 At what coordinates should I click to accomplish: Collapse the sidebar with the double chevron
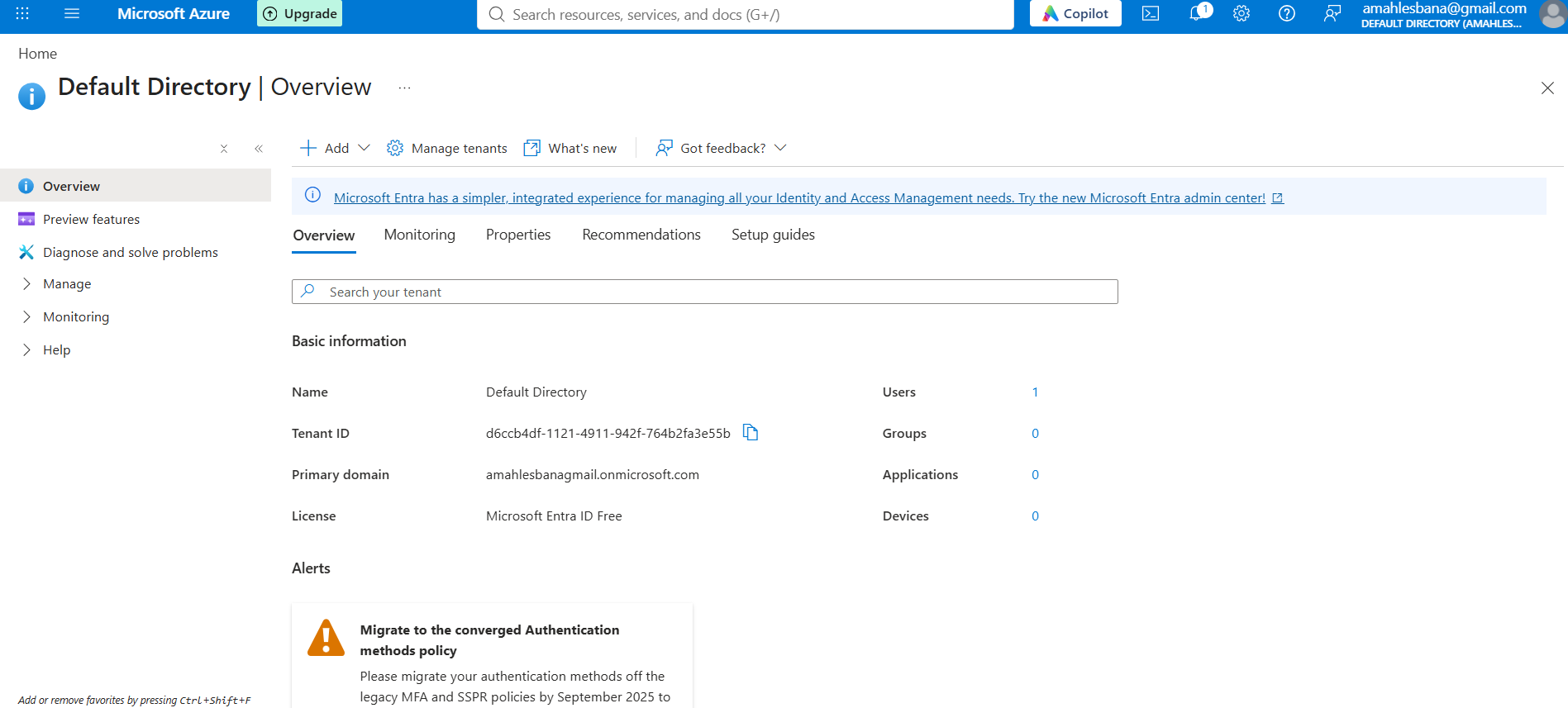[259, 149]
